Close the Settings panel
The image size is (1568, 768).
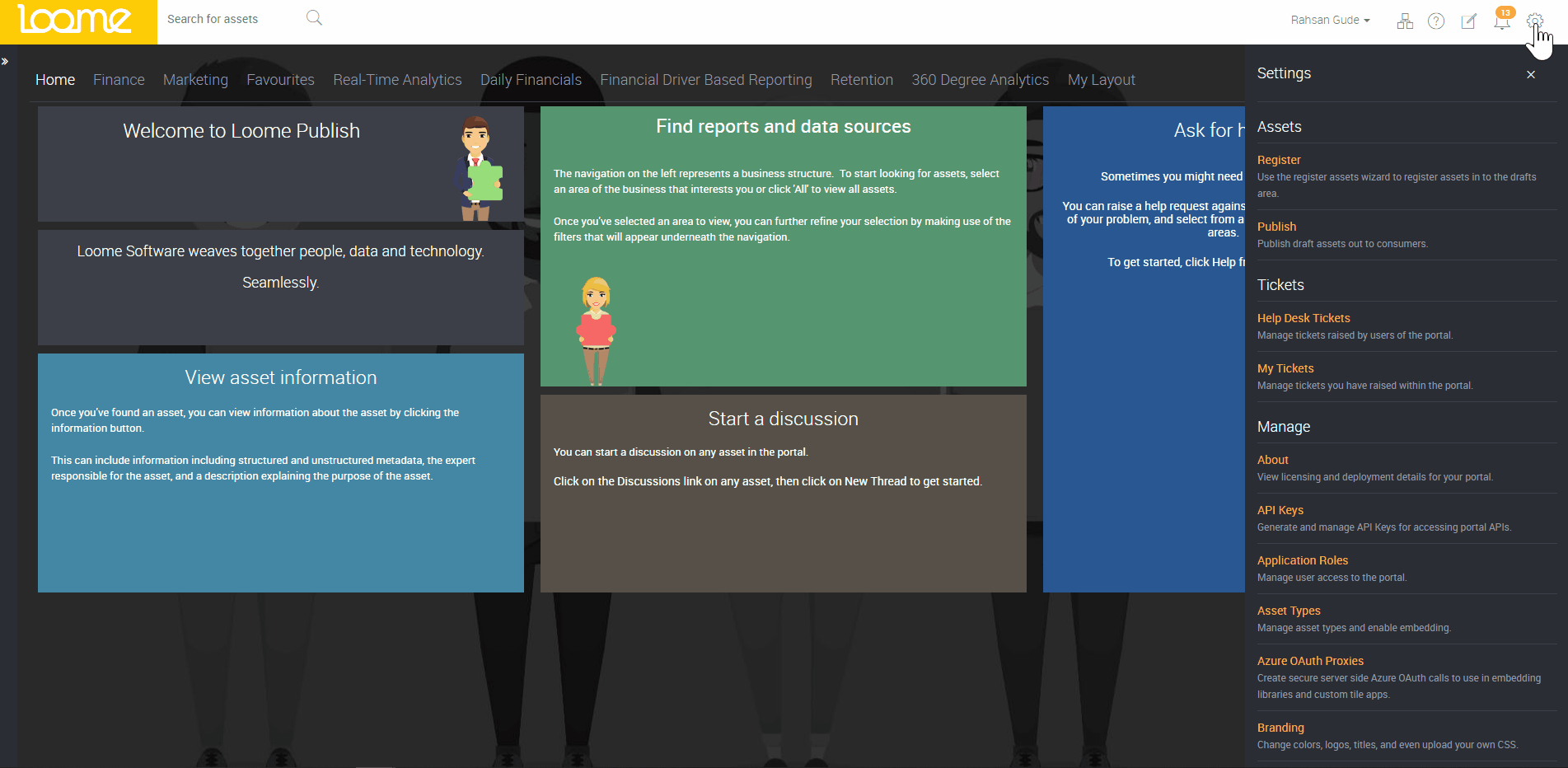tap(1531, 74)
